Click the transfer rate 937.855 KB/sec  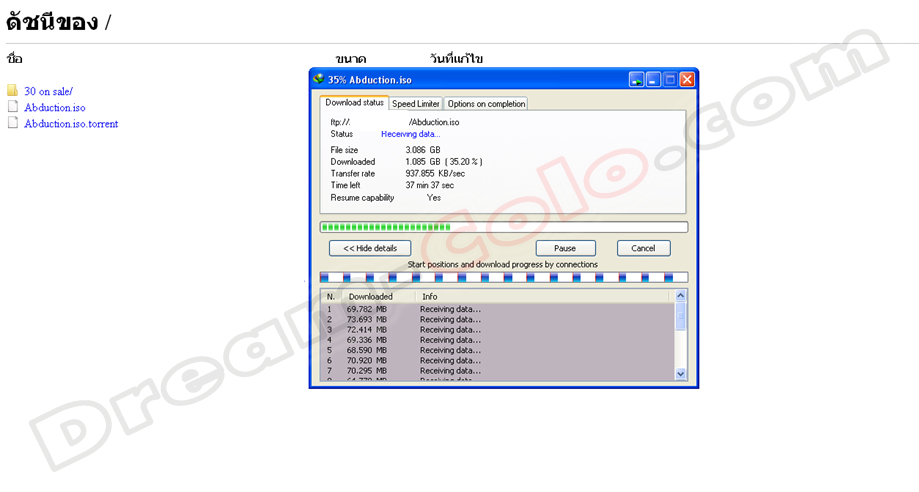tap(435, 174)
